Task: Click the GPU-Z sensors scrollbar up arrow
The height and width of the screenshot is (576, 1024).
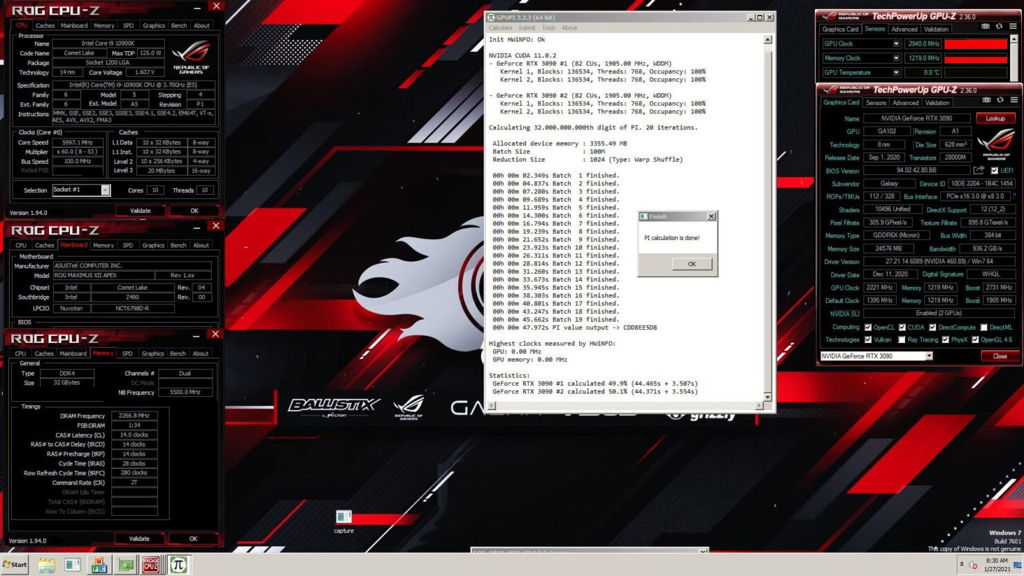Action: tap(1014, 40)
